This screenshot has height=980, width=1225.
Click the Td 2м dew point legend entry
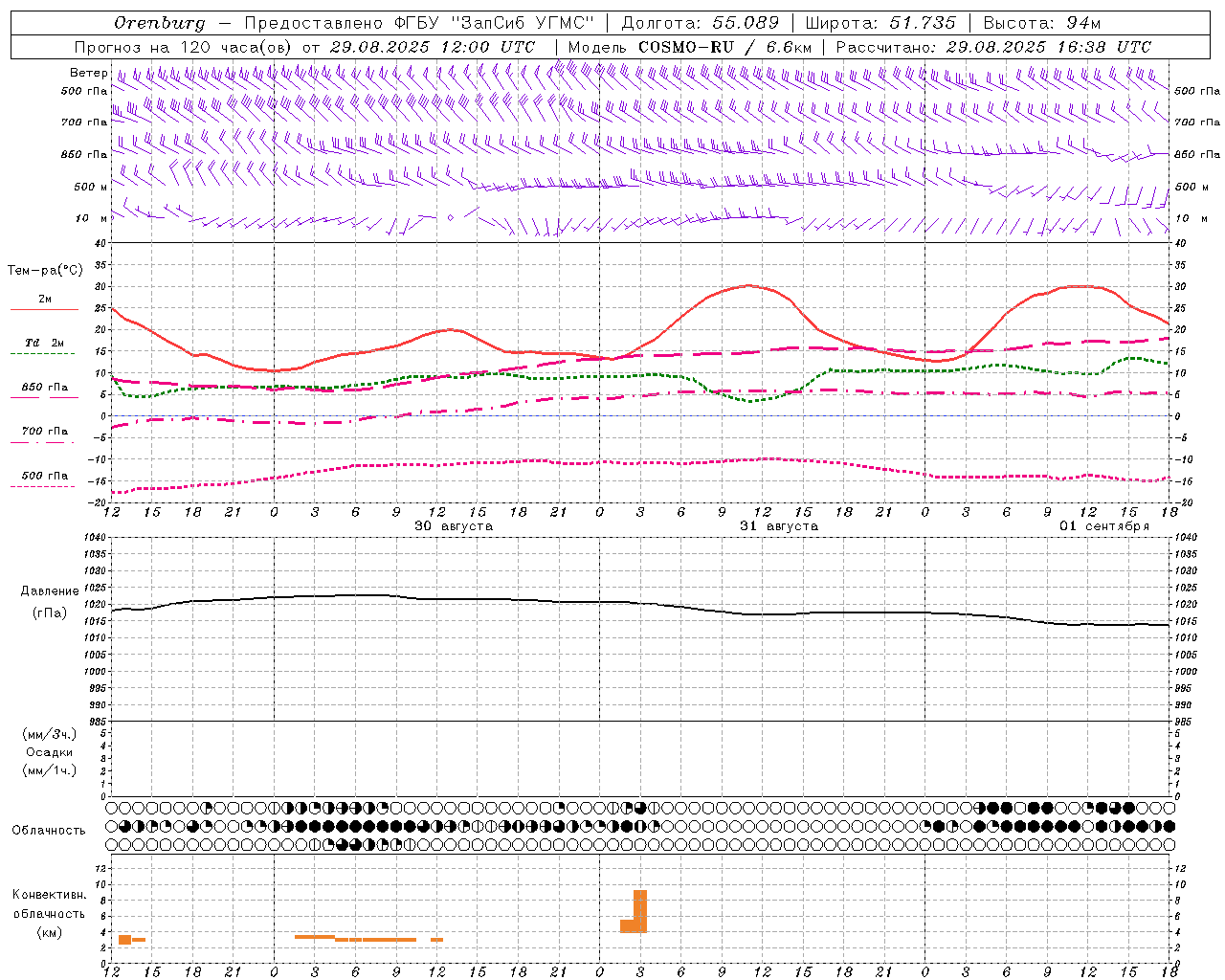coord(45,343)
